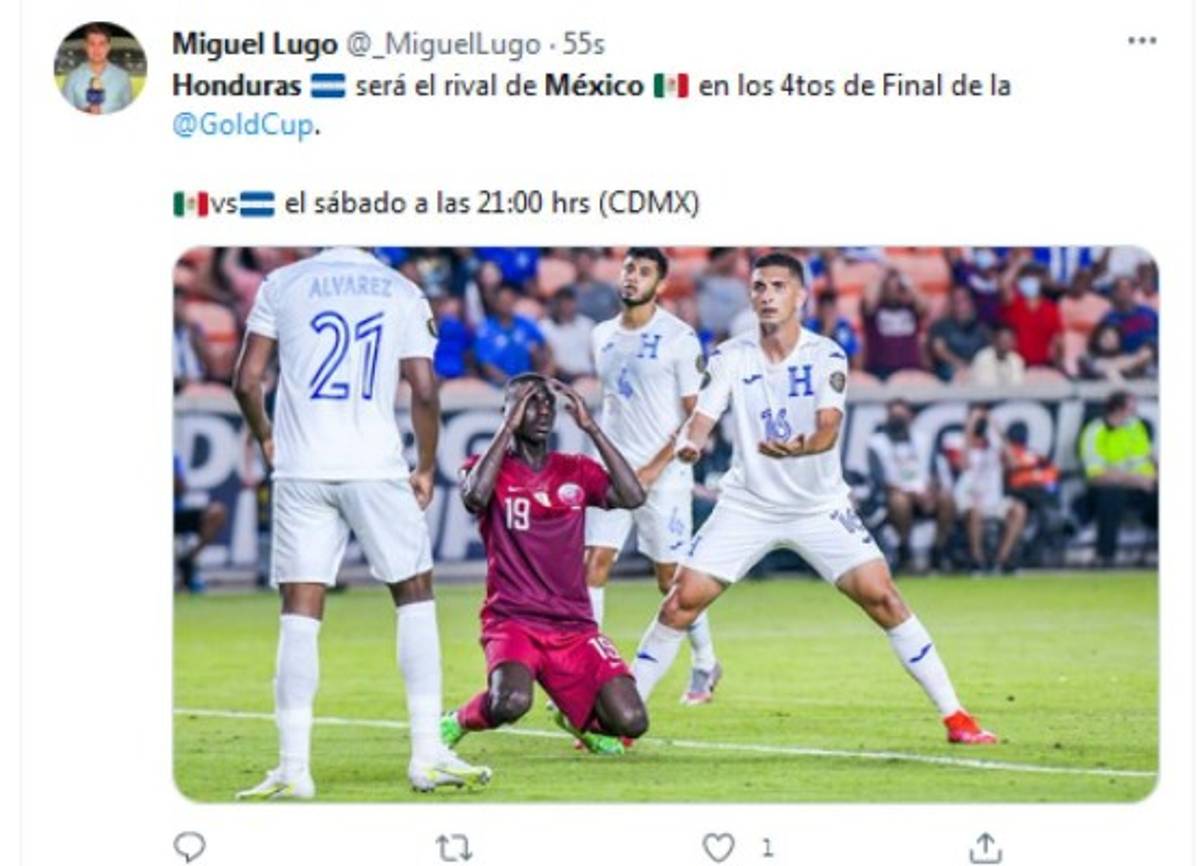Click the reply speech bubble icon

(x=189, y=847)
